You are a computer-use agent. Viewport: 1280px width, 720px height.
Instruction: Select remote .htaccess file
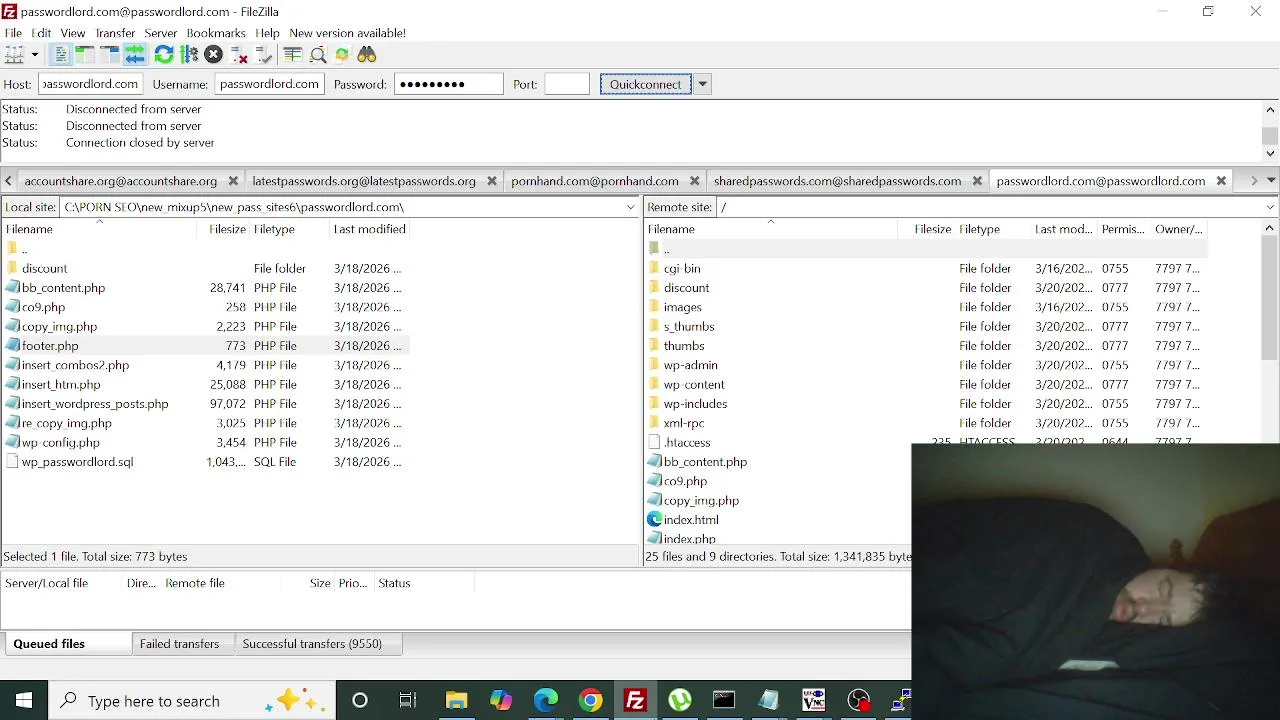687,443
